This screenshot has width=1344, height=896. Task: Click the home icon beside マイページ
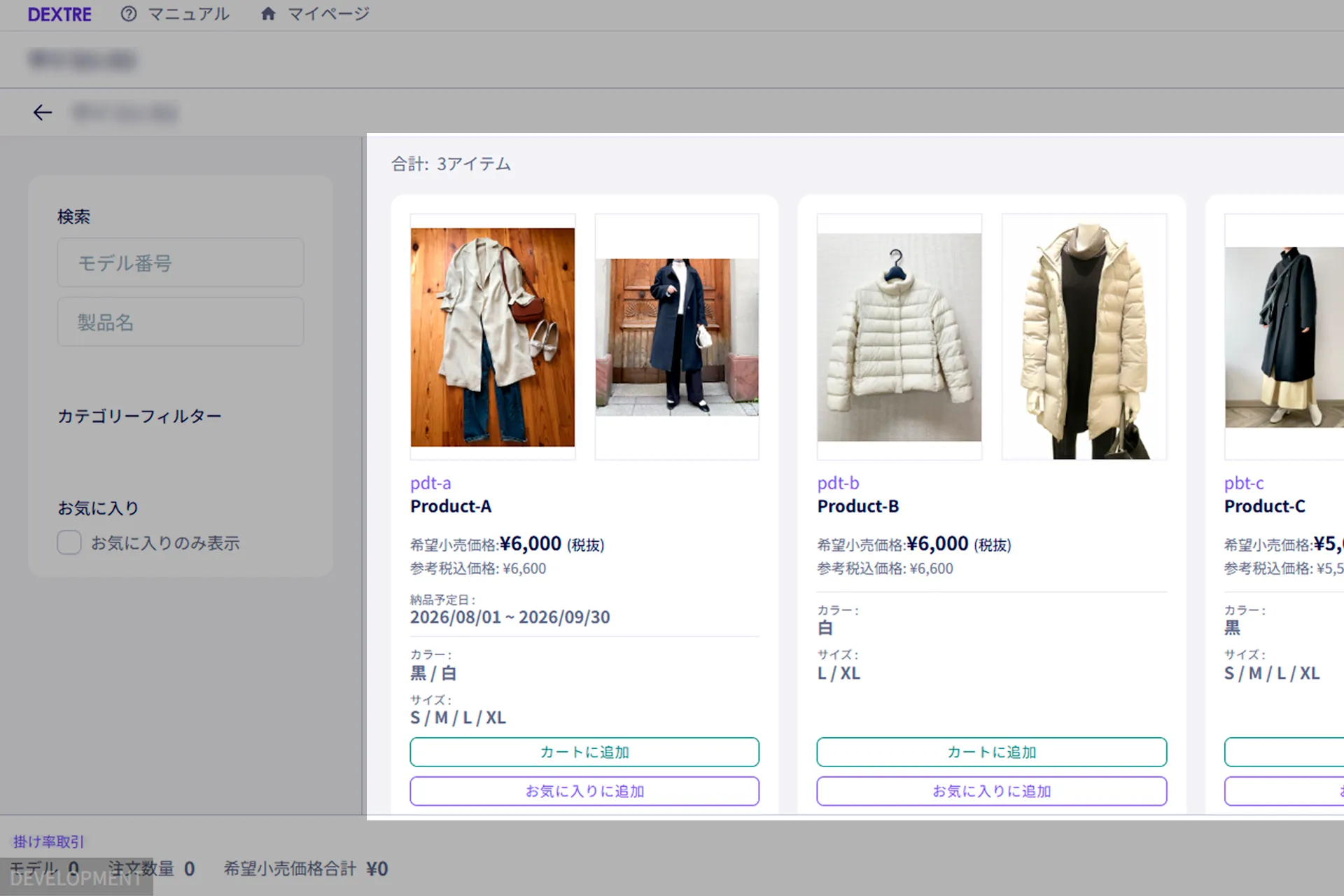[x=268, y=14]
